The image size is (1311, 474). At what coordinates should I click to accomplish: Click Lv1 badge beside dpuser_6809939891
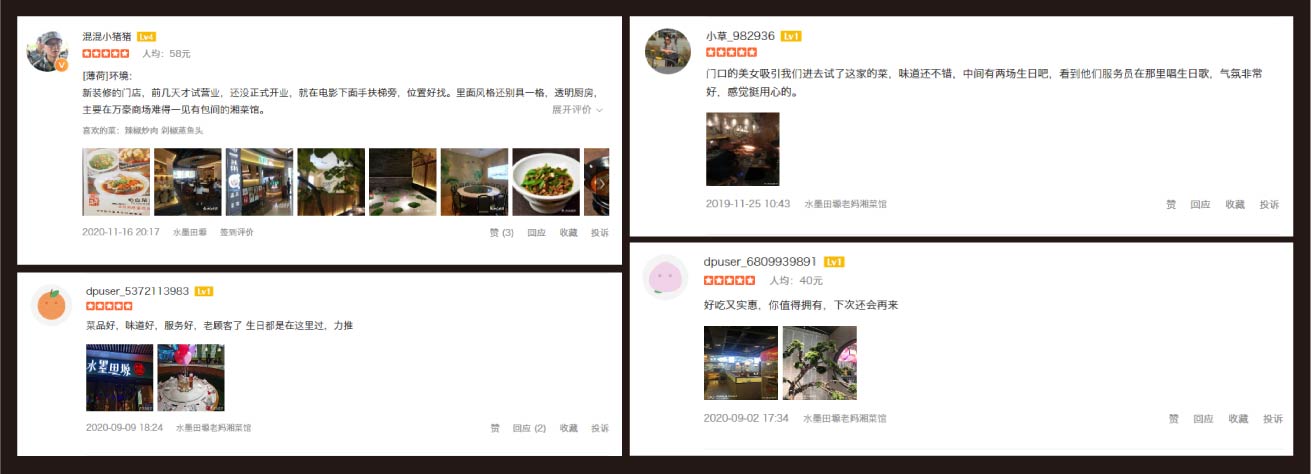tap(834, 262)
